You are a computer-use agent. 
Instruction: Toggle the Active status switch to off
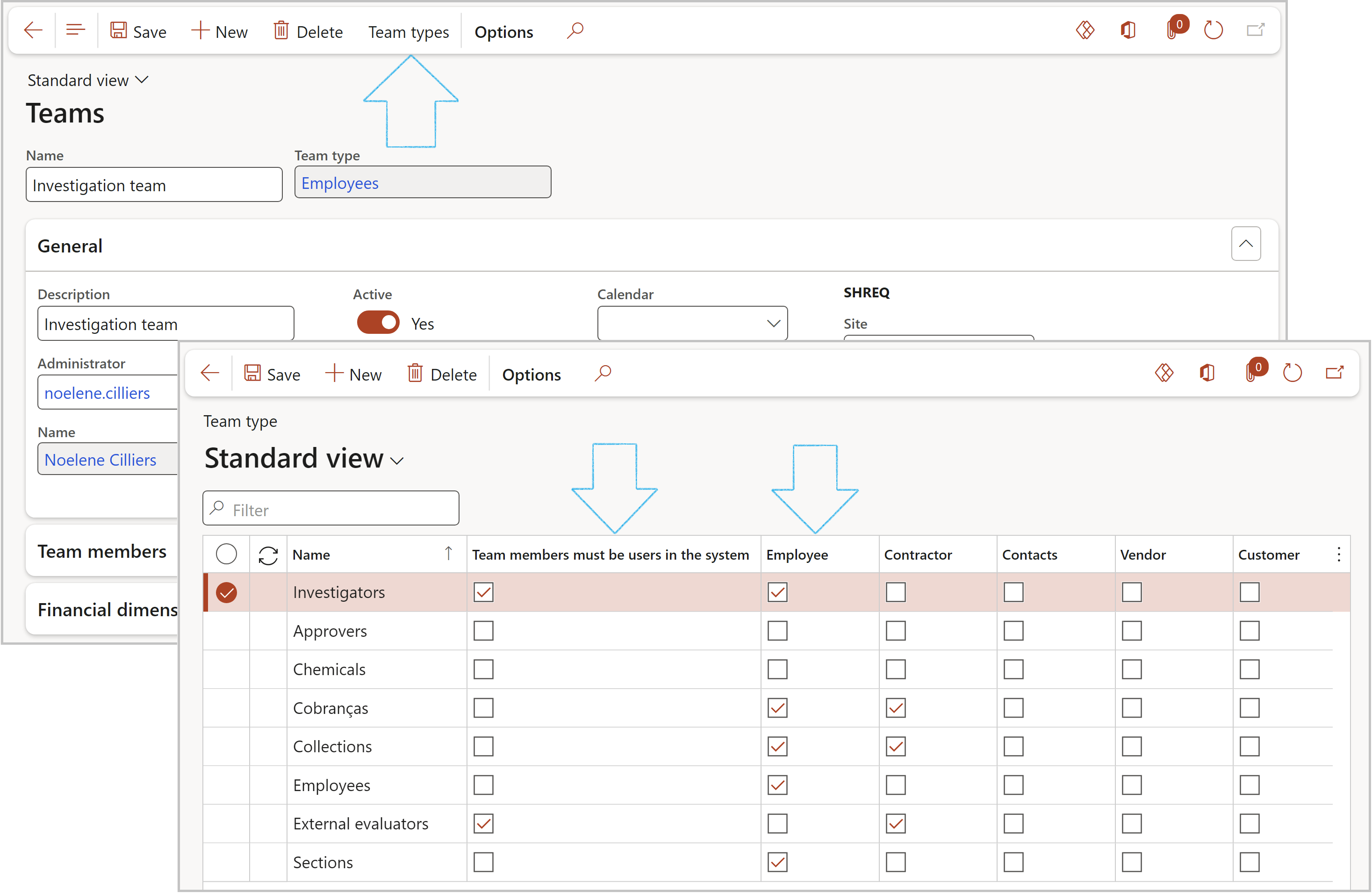tap(378, 322)
